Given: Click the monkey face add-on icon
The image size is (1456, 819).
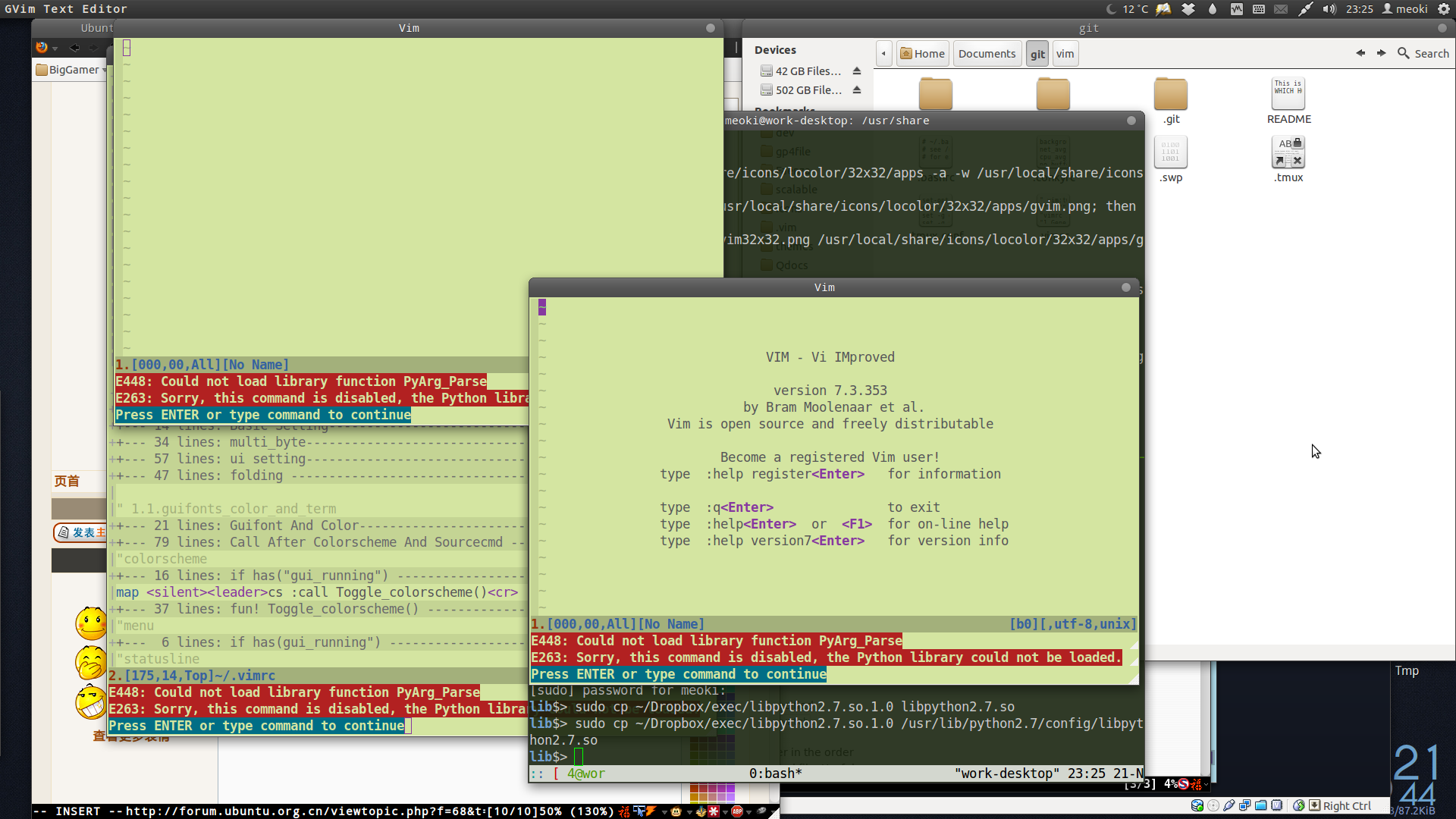Looking at the screenshot, I should tap(676, 811).
